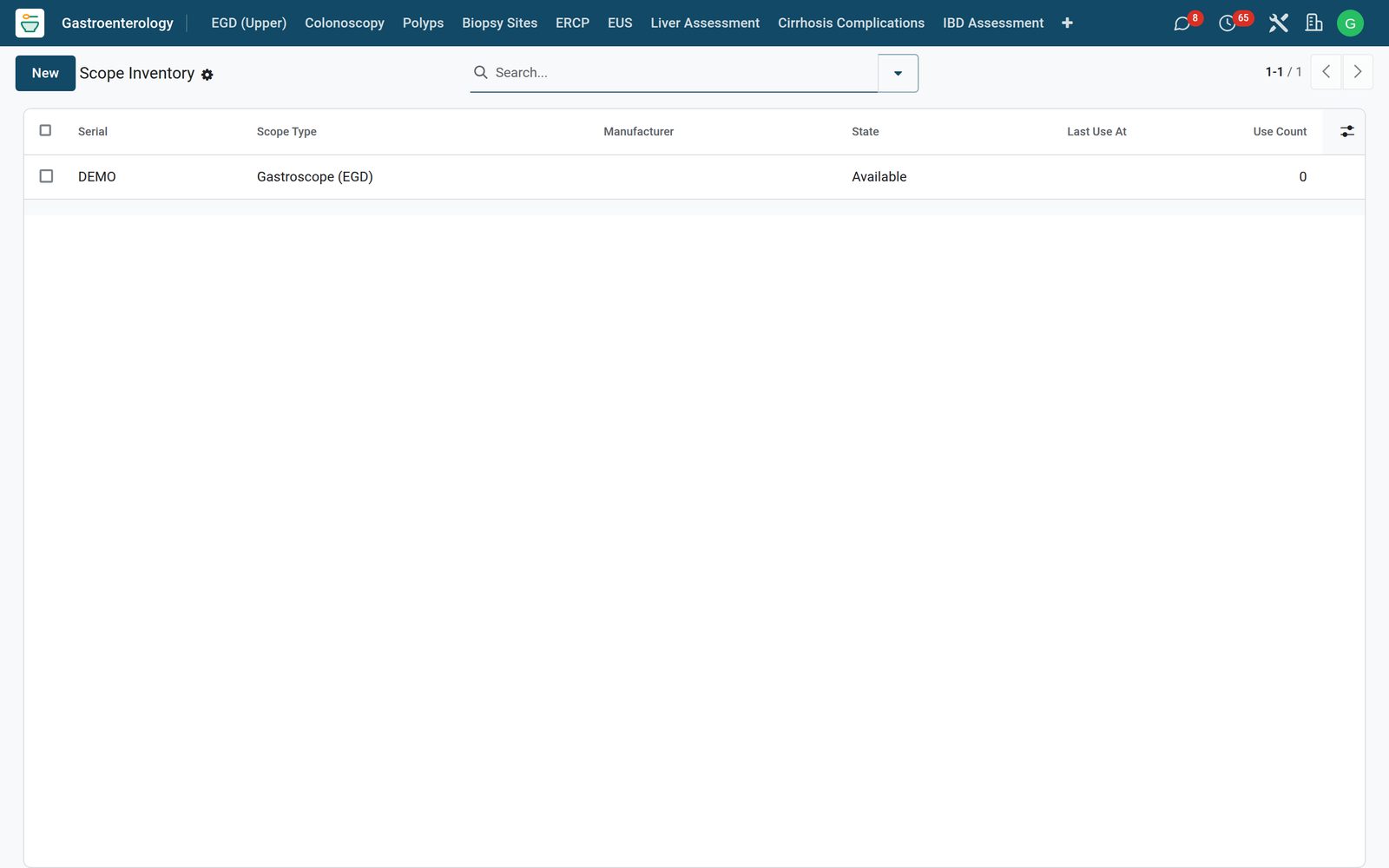Tick the select-all checkbox in header
1389x868 pixels.
tap(46, 130)
